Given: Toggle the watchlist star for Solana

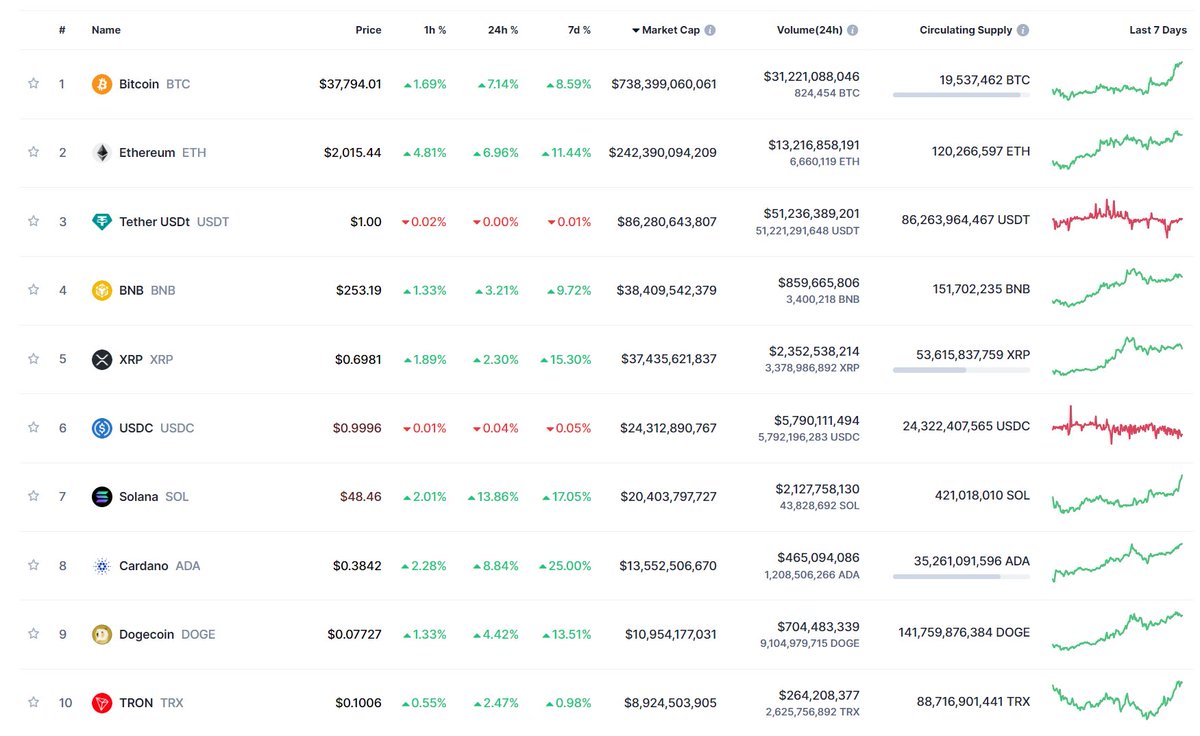Looking at the screenshot, I should [x=33, y=496].
